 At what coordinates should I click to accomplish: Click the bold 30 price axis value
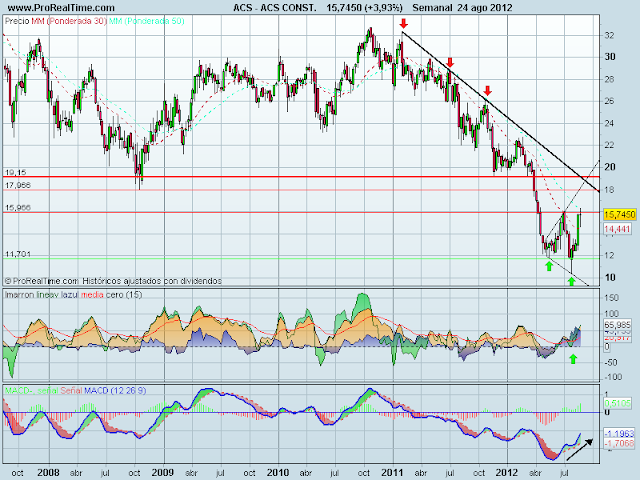point(610,57)
